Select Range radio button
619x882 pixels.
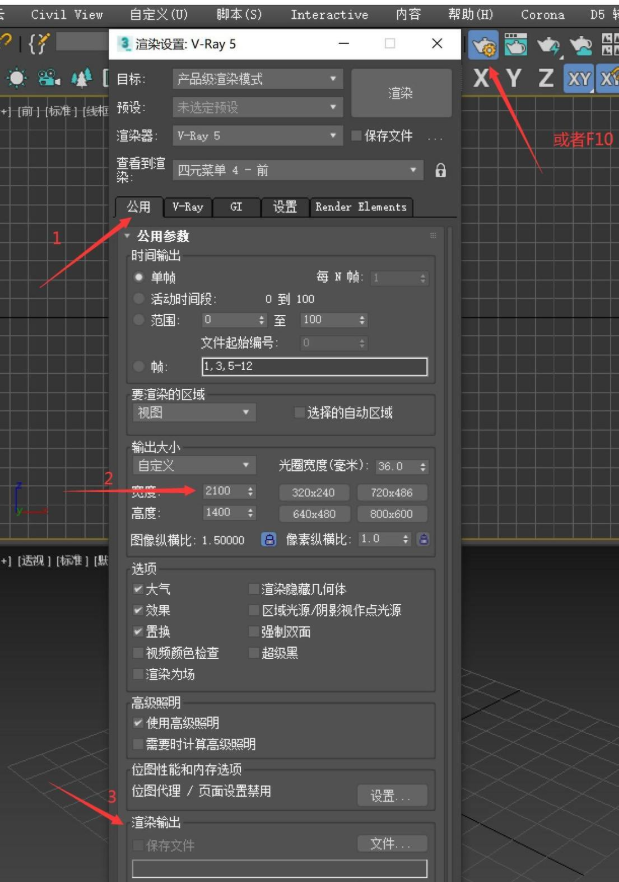138,320
